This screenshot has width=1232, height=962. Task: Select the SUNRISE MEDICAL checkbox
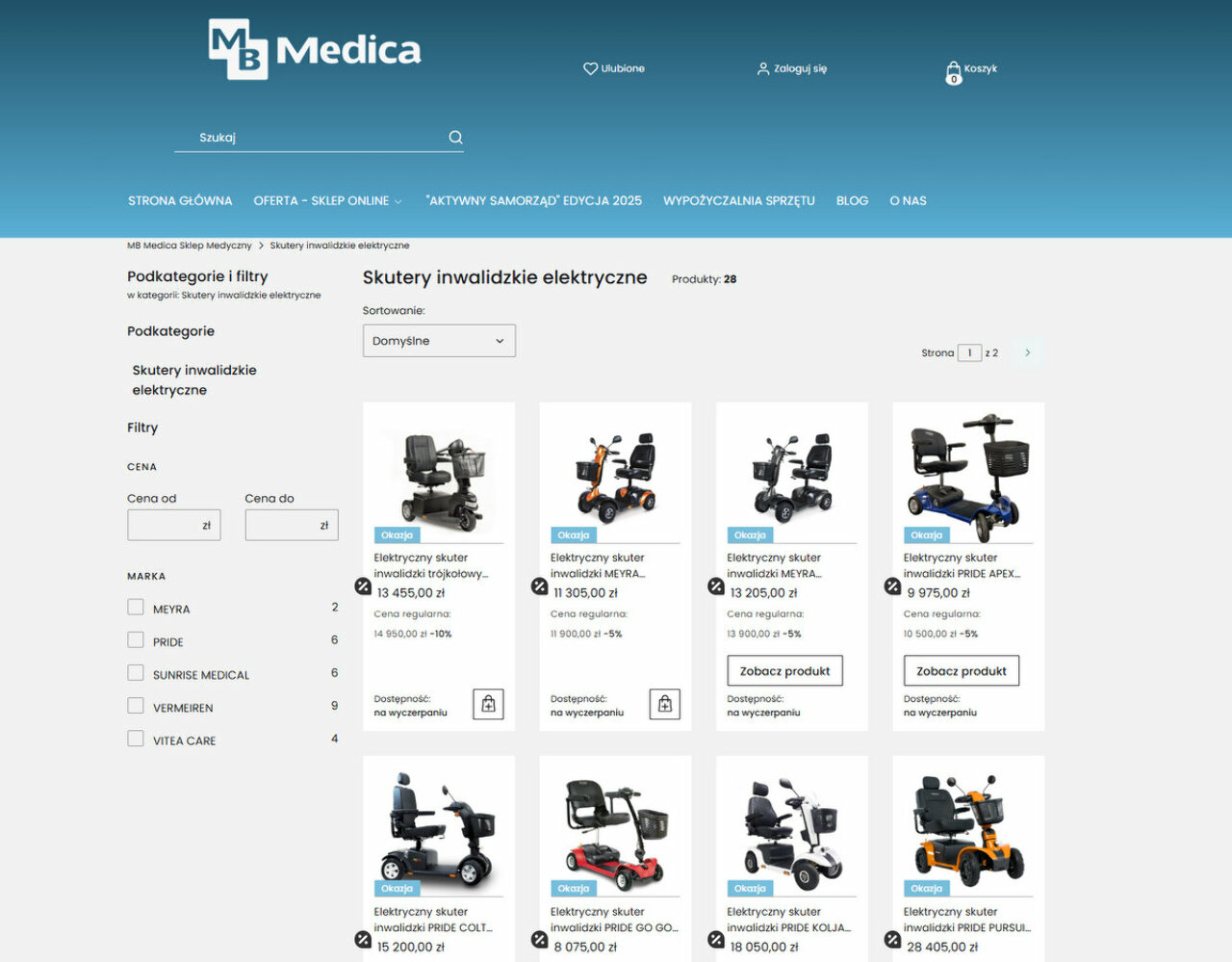[x=136, y=673]
